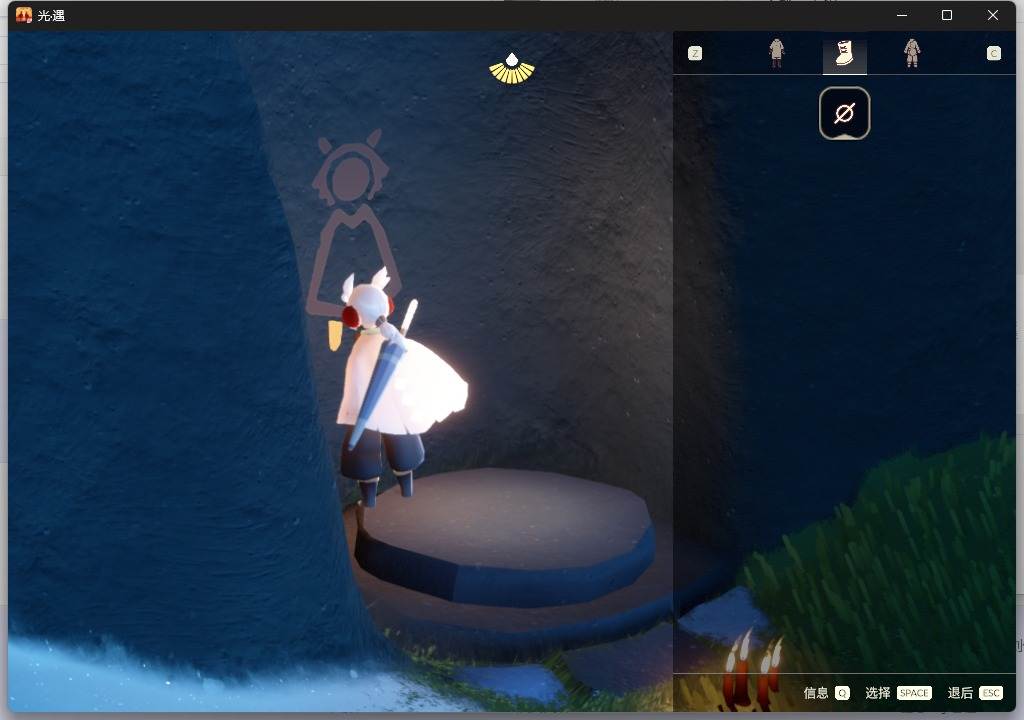Viewport: 1024px width, 720px height.
Task: Minimize the 光遇 game window
Action: click(902, 15)
